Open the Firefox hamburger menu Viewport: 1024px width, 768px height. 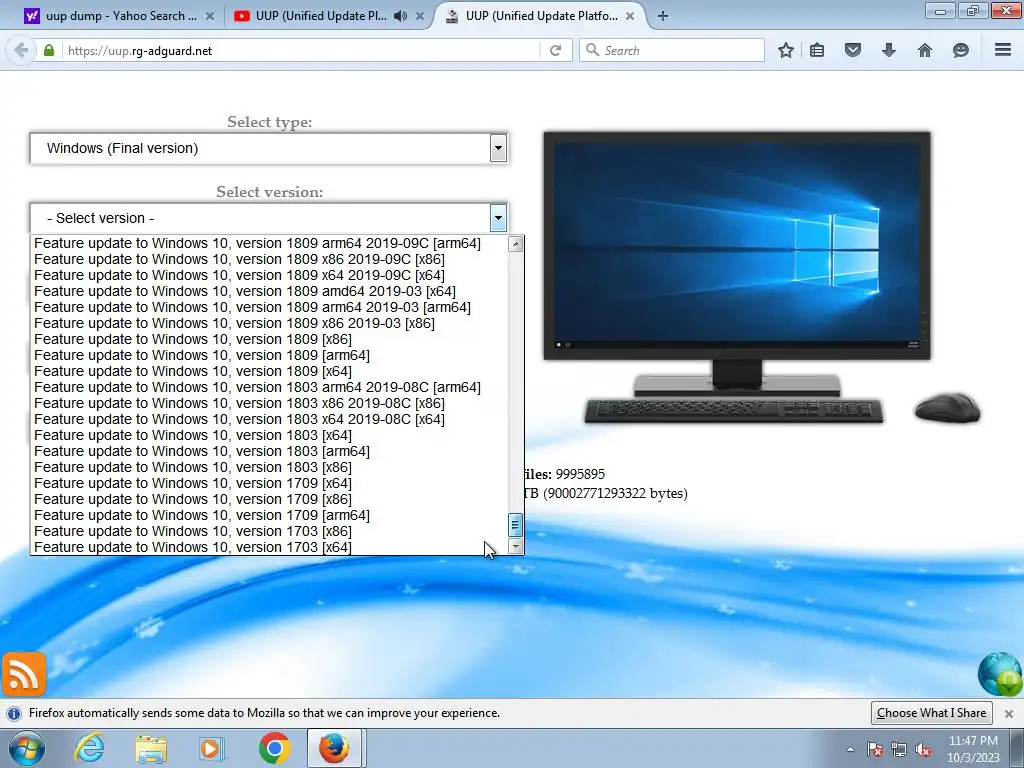point(1003,50)
